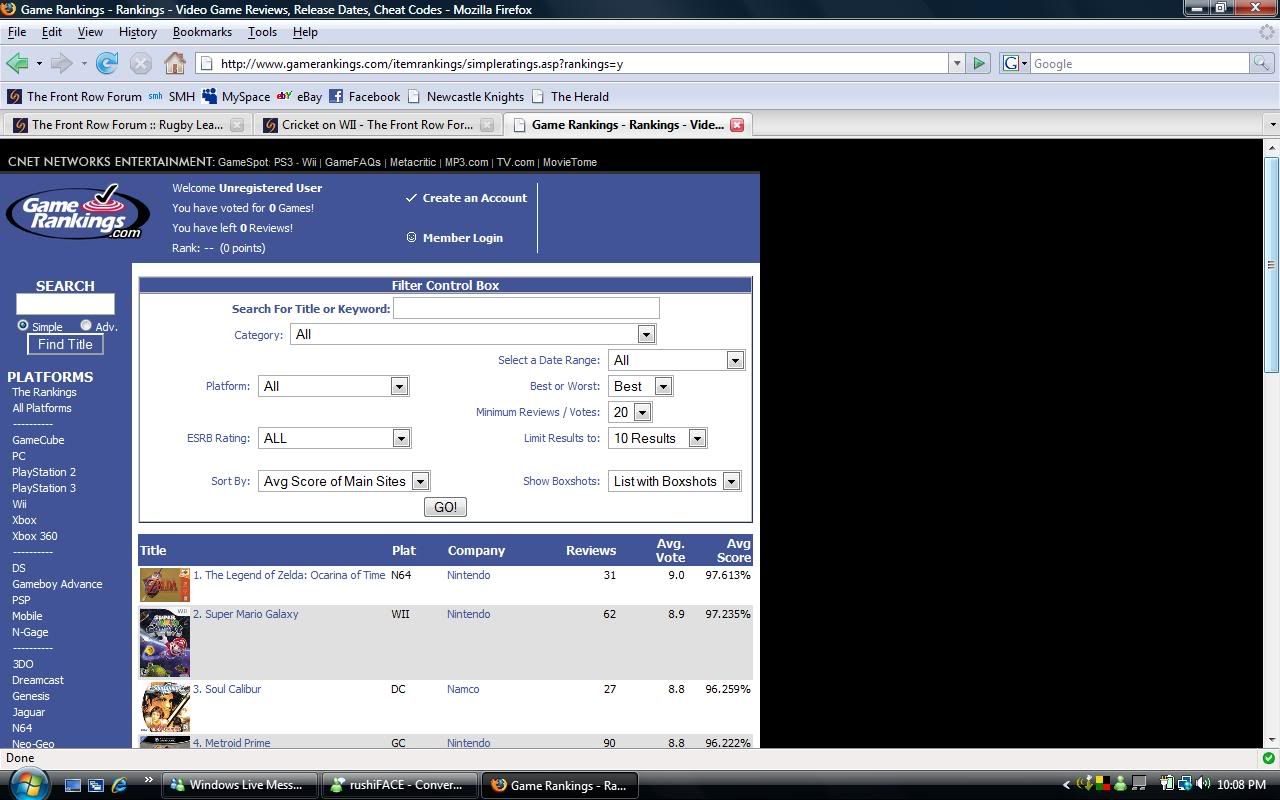The width and height of the screenshot is (1280, 800).
Task: Open the Show Boxshots dropdown
Action: 674,481
